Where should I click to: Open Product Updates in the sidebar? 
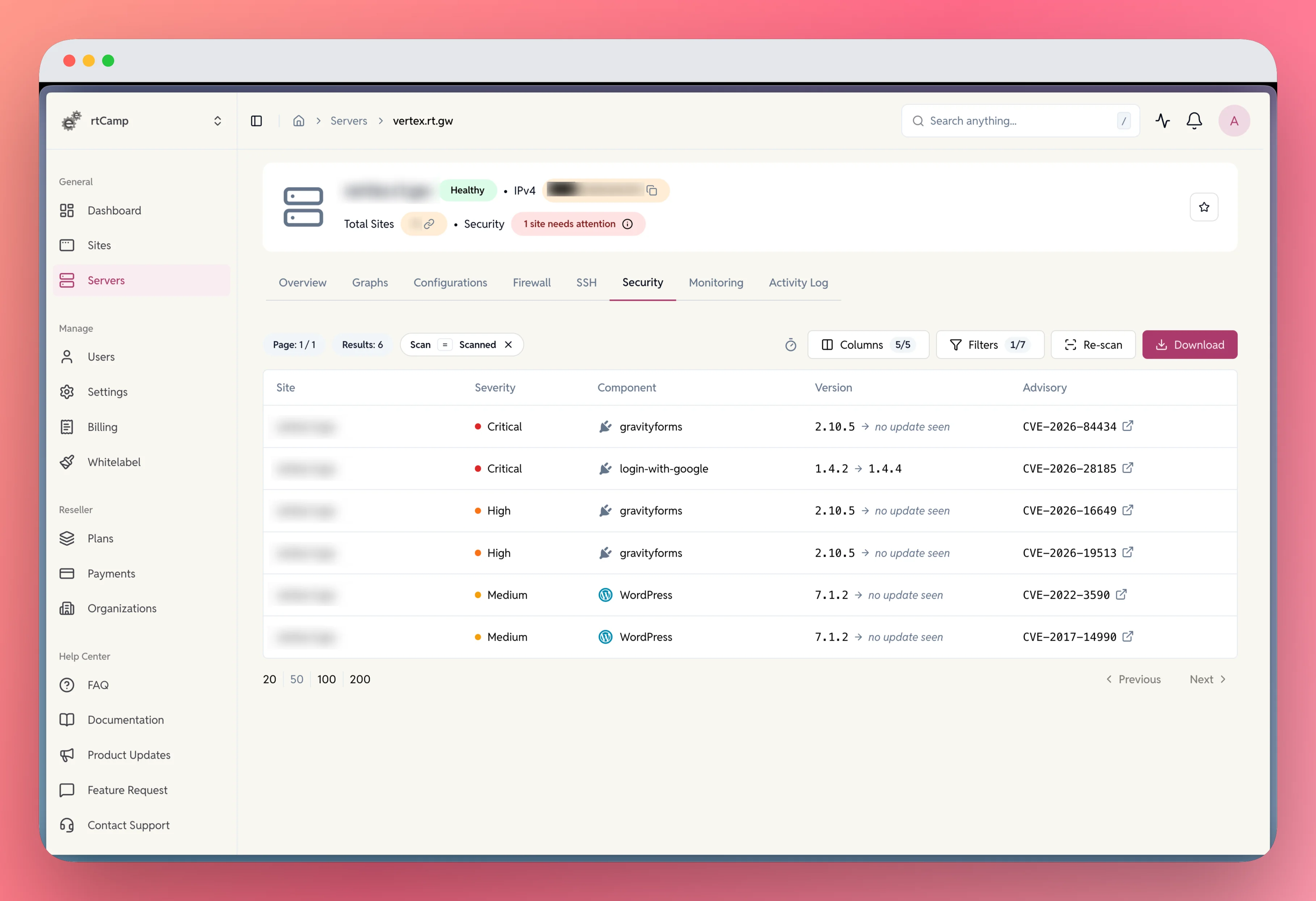coord(142,755)
